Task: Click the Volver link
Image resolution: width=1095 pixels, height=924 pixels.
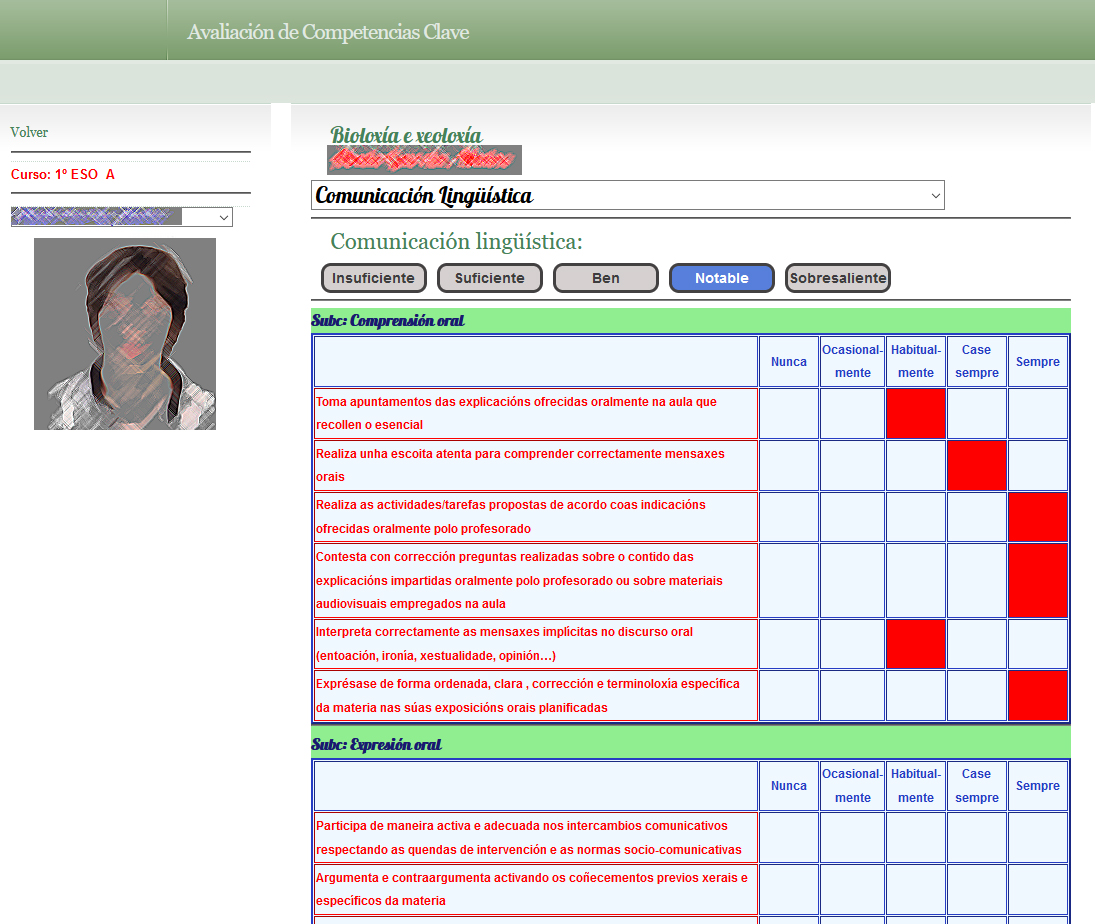Action: point(29,132)
